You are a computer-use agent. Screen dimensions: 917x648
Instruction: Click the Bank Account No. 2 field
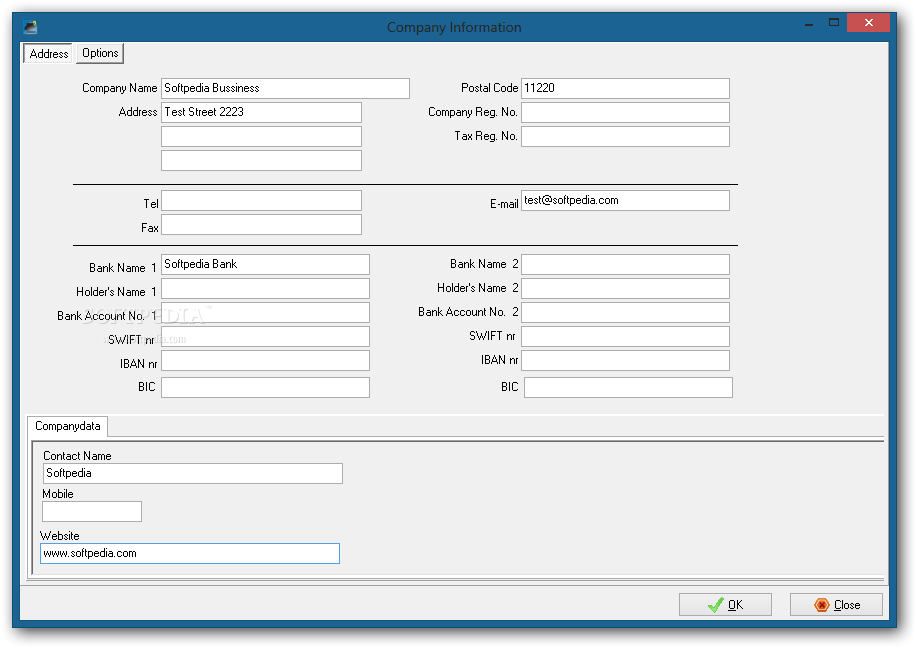(x=625, y=312)
